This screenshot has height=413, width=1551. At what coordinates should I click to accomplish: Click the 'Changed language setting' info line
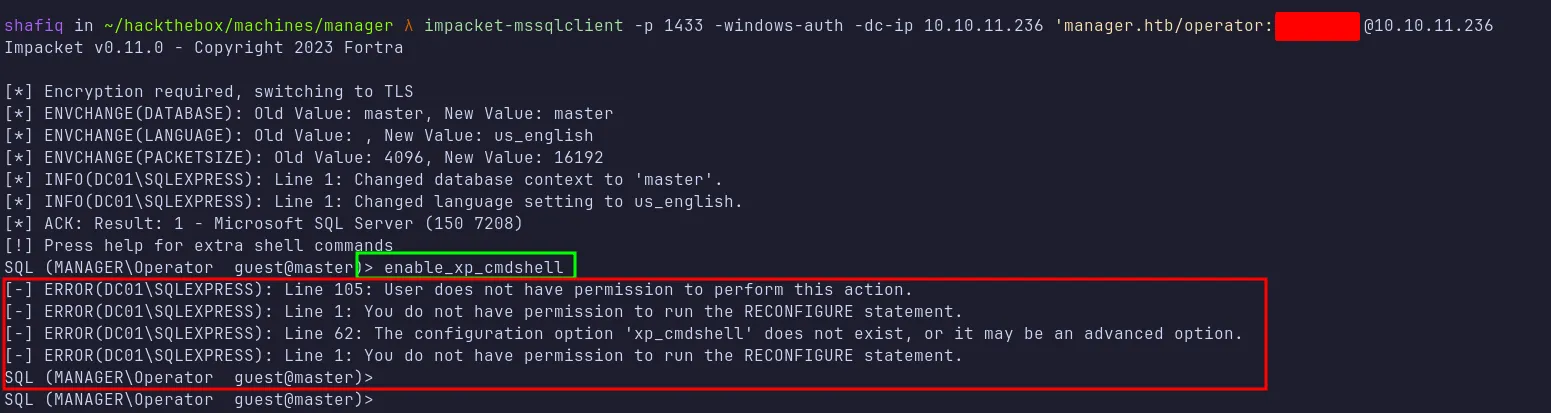tap(374, 201)
